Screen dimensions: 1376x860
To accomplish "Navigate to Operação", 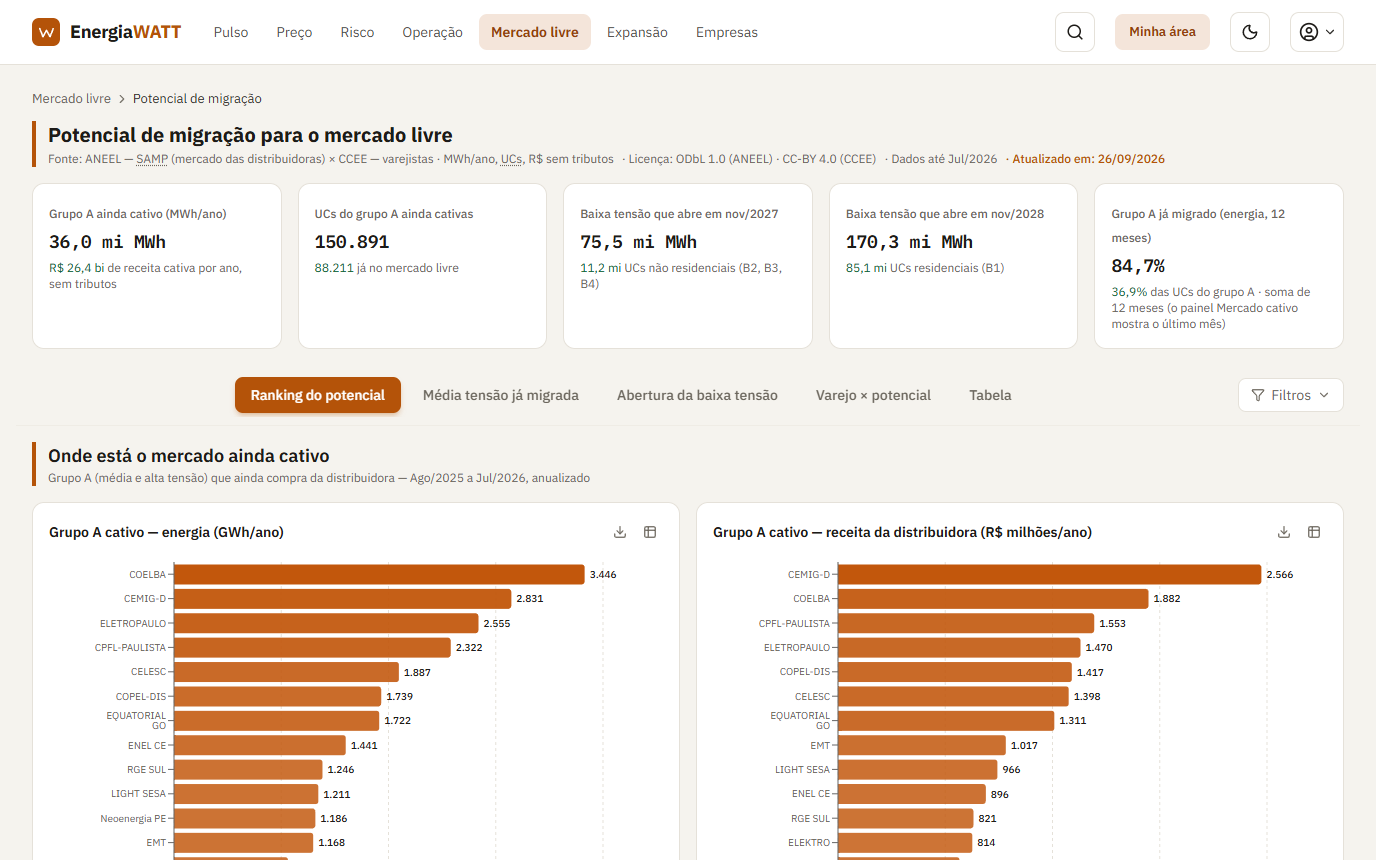I will pos(432,32).
